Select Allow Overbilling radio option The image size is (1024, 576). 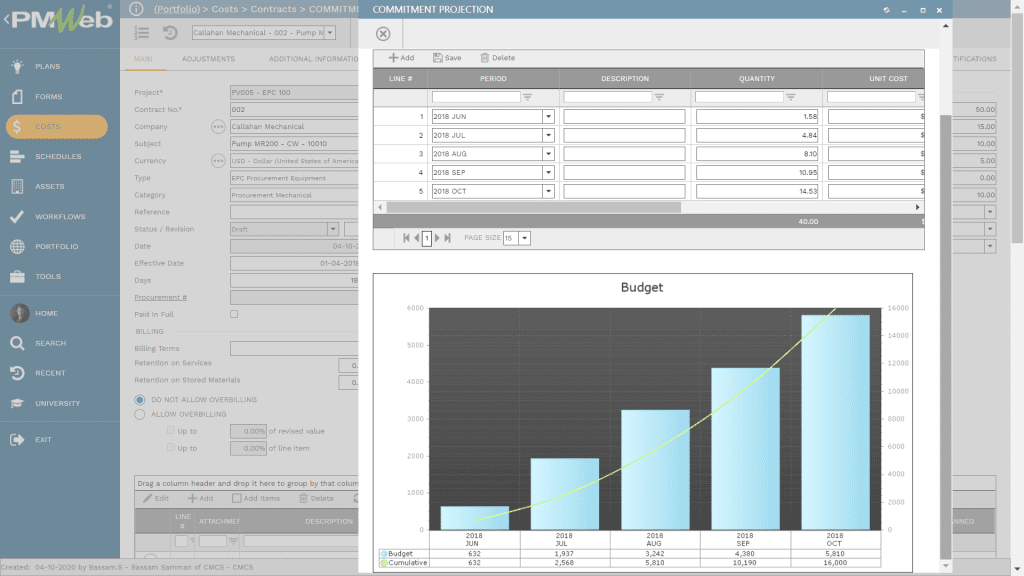pyautogui.click(x=140, y=415)
